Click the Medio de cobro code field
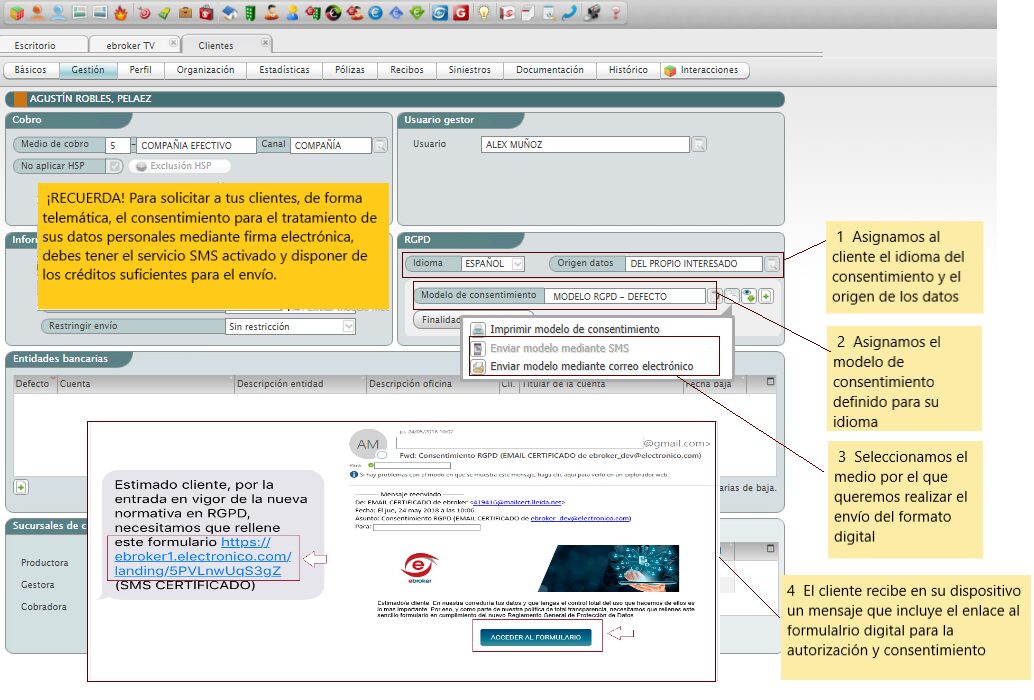Viewport: 1034px width, 700px height. click(x=117, y=145)
